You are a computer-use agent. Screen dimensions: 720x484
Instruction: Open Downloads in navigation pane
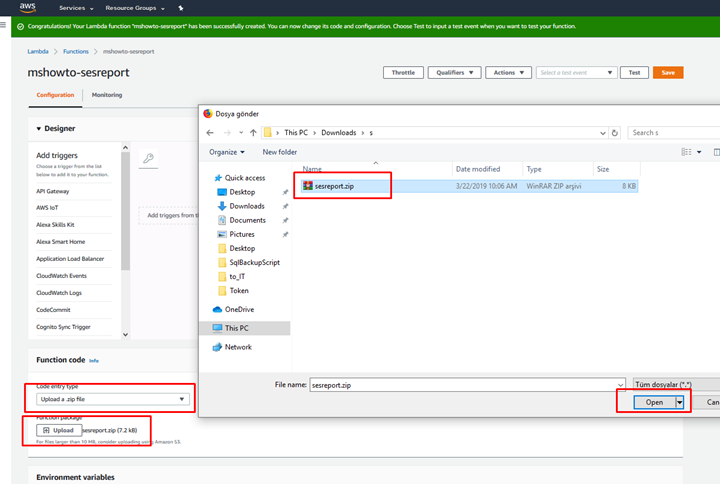coord(247,206)
